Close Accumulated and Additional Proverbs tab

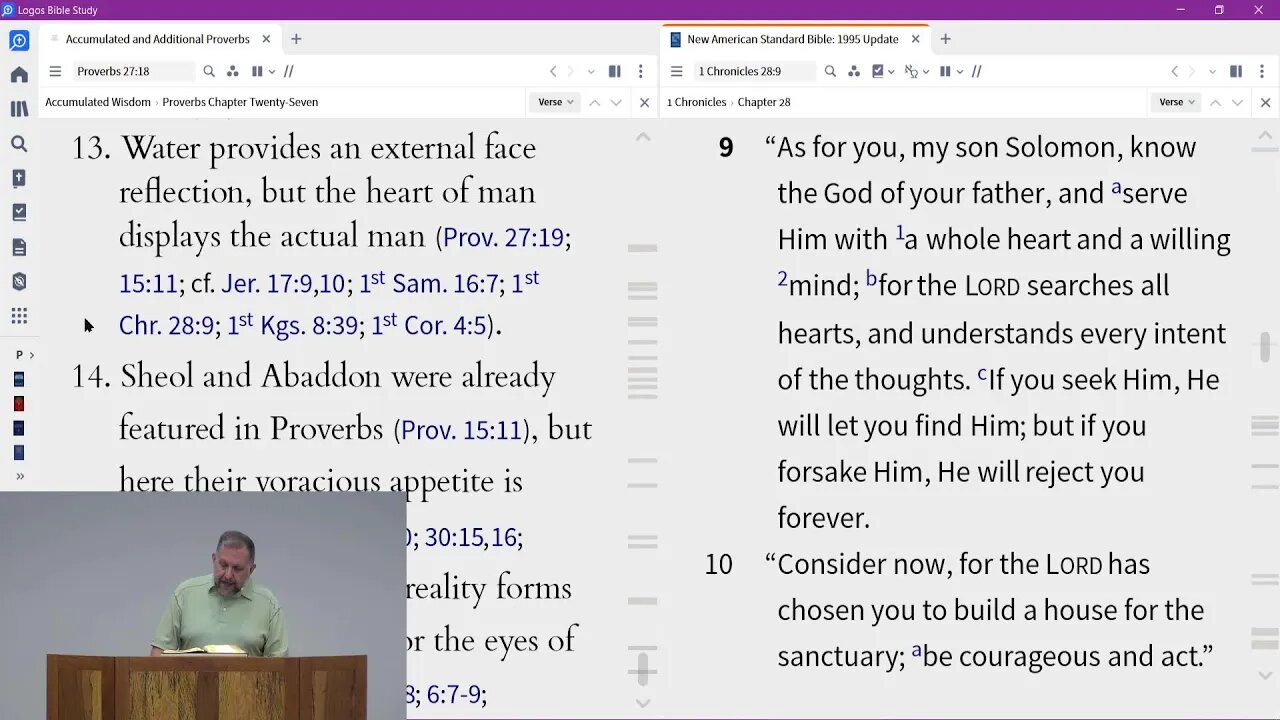coord(266,39)
